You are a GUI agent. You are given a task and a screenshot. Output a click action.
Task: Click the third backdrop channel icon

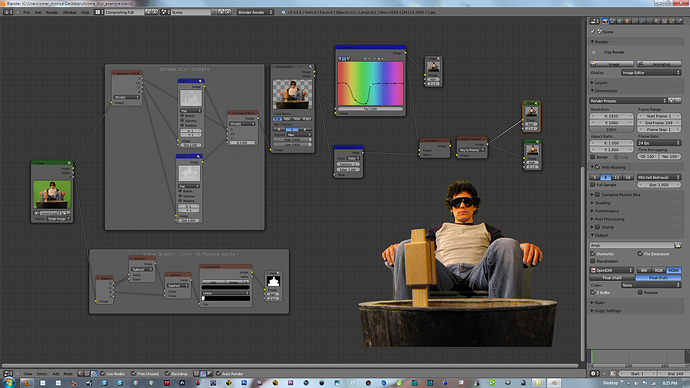tap(209, 373)
